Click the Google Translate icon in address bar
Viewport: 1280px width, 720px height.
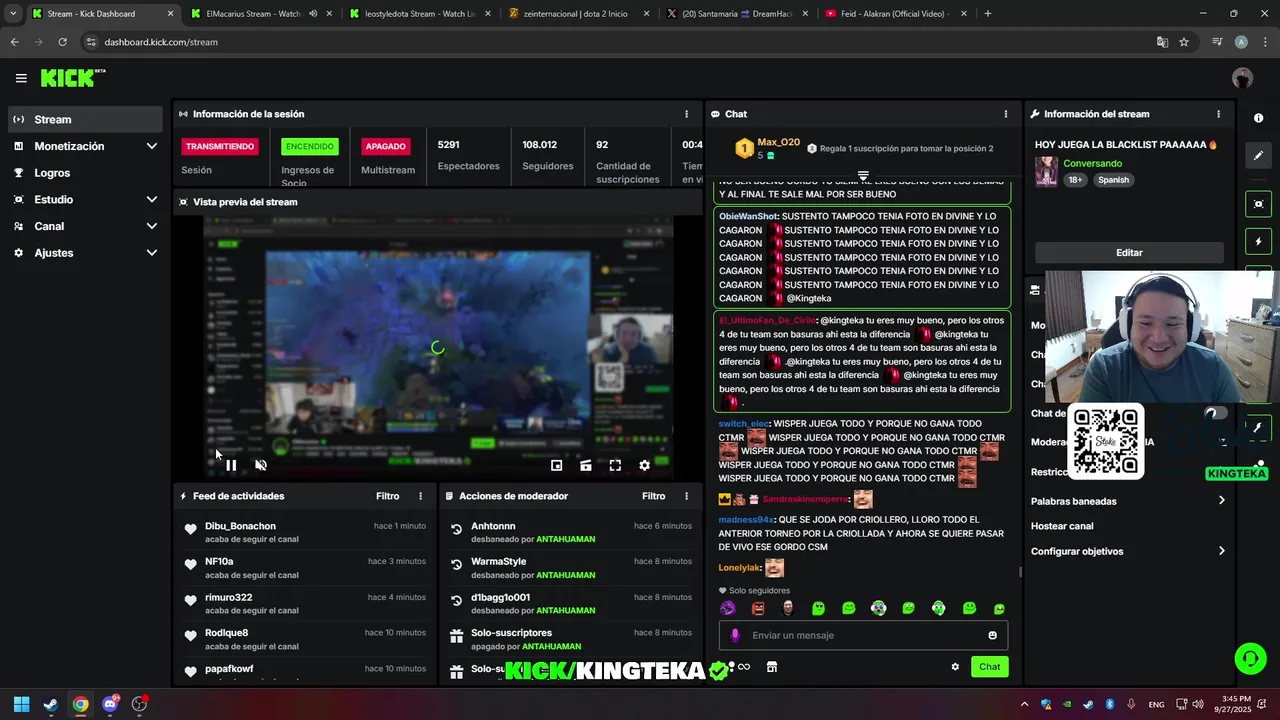coord(1162,42)
